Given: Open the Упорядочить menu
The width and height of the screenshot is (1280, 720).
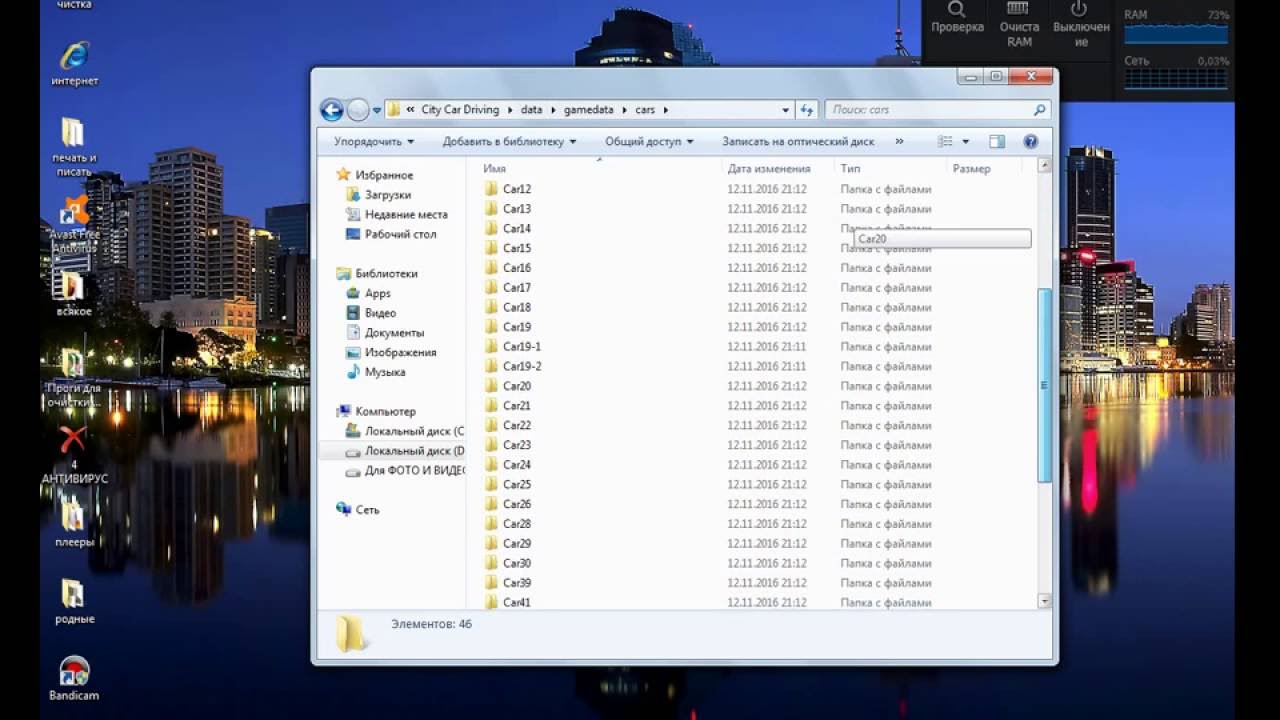Looking at the screenshot, I should [x=374, y=142].
